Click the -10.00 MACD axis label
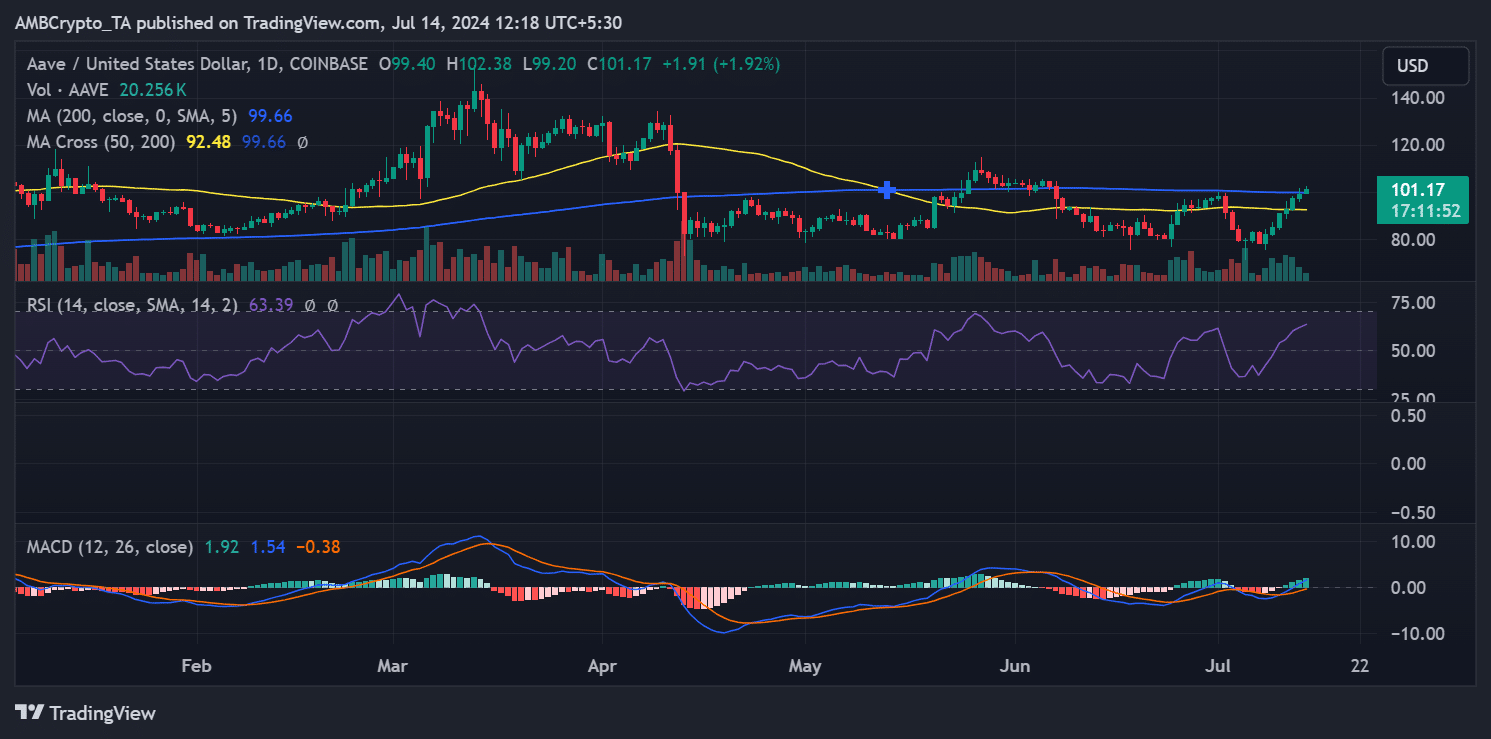 pyautogui.click(x=1417, y=633)
